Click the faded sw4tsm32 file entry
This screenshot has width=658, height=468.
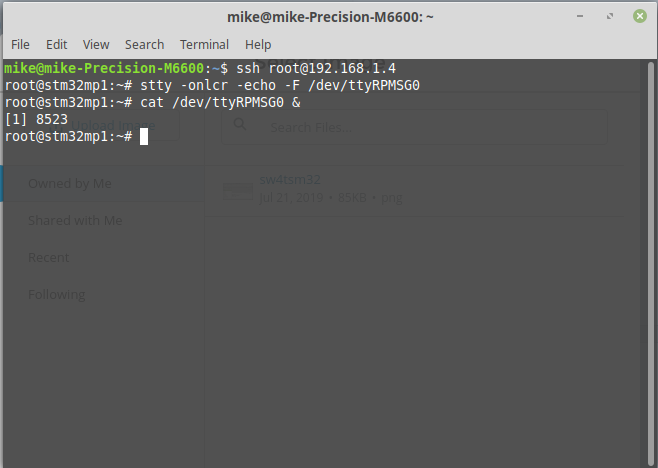312,188
